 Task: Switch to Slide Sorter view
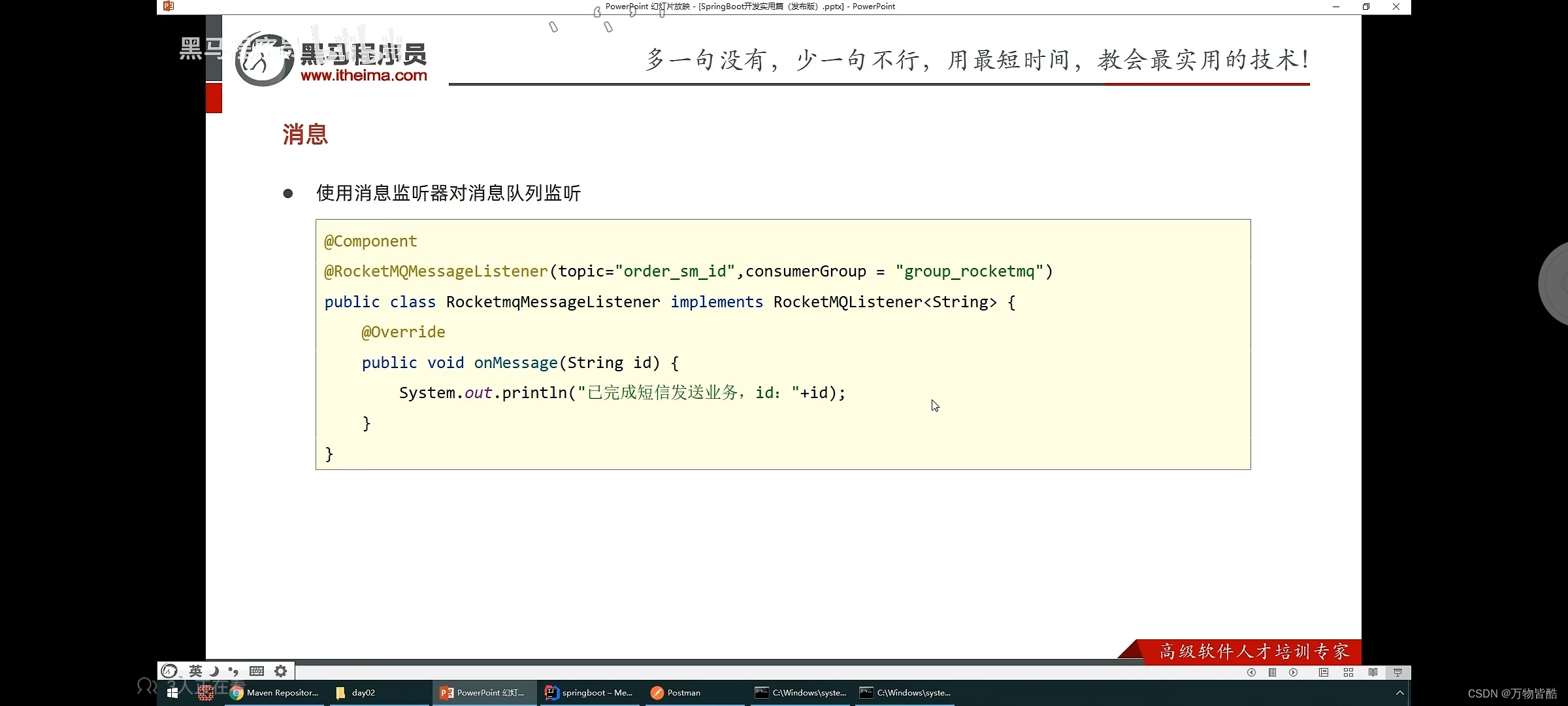point(1348,673)
